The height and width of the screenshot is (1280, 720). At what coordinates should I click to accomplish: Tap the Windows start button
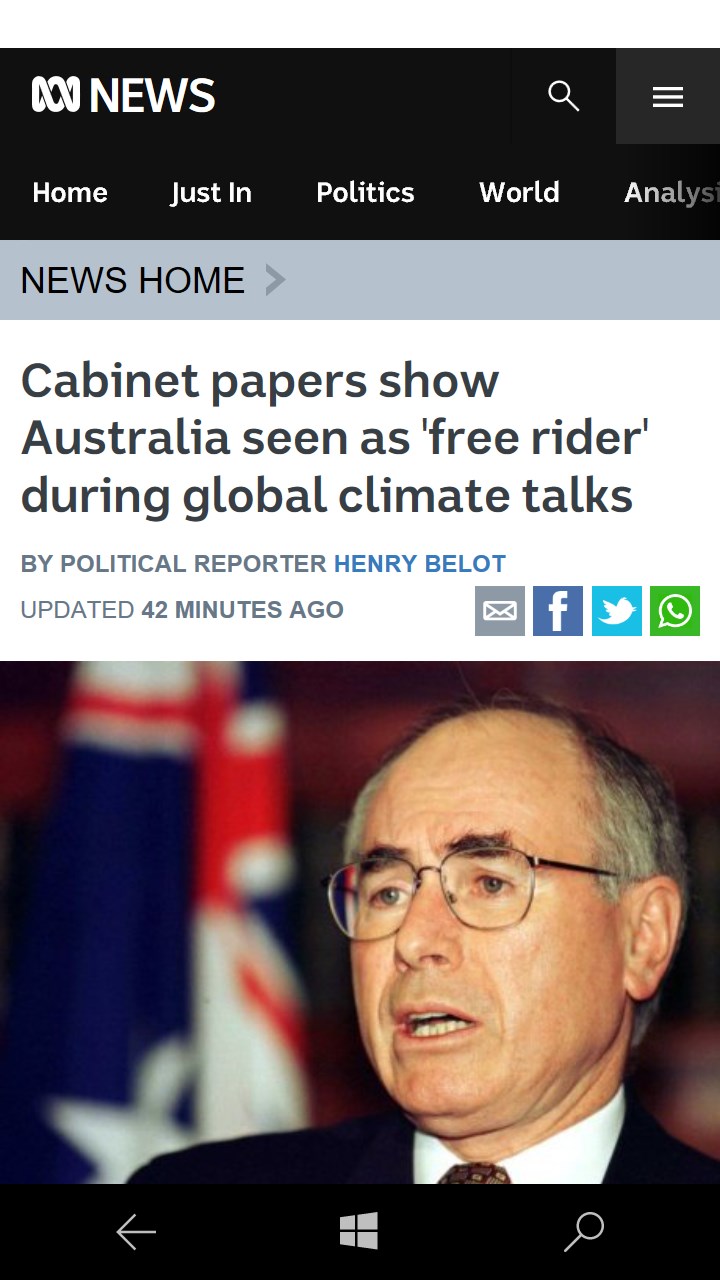(x=359, y=1231)
